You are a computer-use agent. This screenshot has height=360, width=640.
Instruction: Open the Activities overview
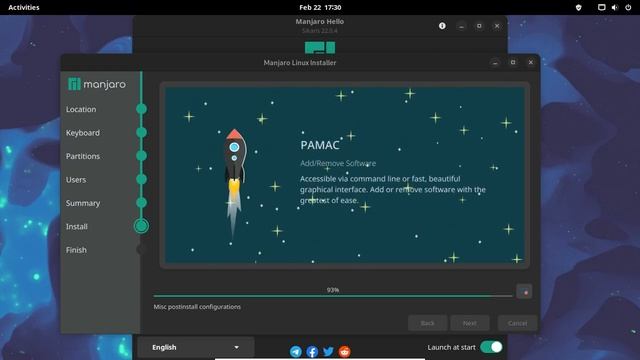click(x=24, y=7)
